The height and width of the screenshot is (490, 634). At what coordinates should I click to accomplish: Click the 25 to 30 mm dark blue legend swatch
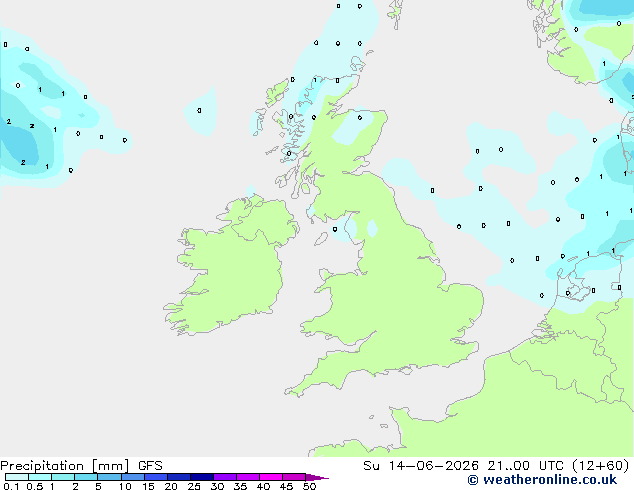(x=202, y=477)
